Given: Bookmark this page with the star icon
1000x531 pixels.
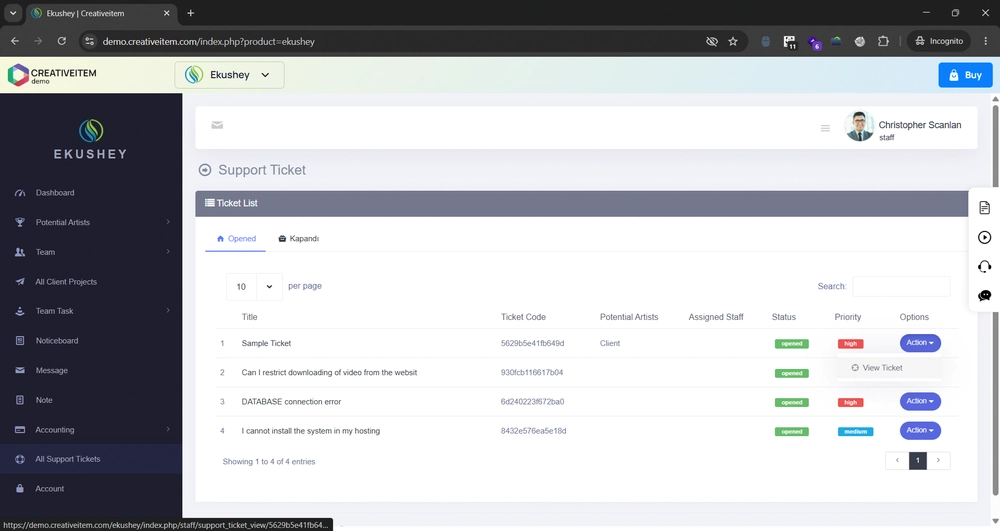Looking at the screenshot, I should coord(733,41).
